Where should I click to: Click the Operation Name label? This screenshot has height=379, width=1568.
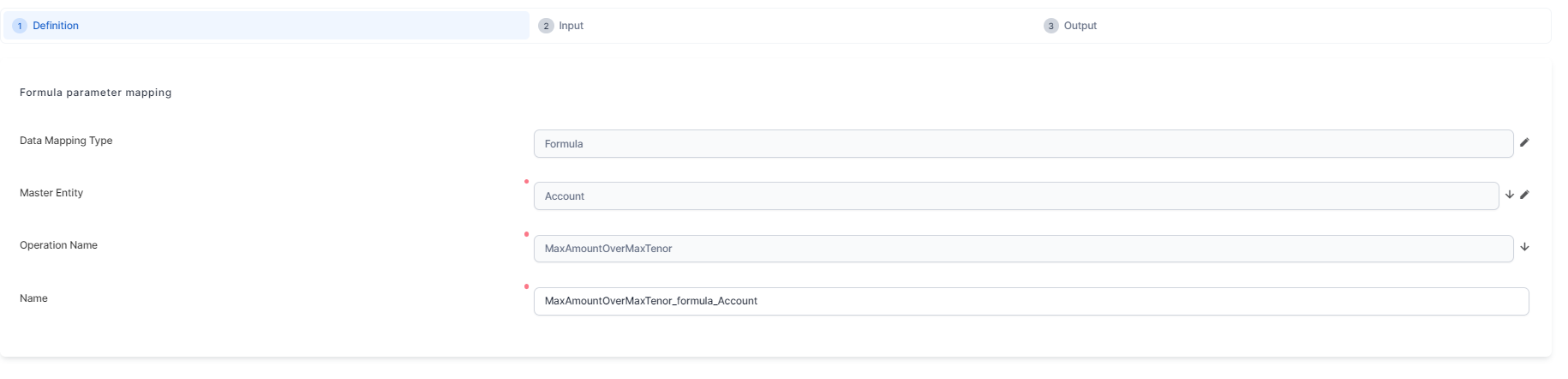[58, 245]
